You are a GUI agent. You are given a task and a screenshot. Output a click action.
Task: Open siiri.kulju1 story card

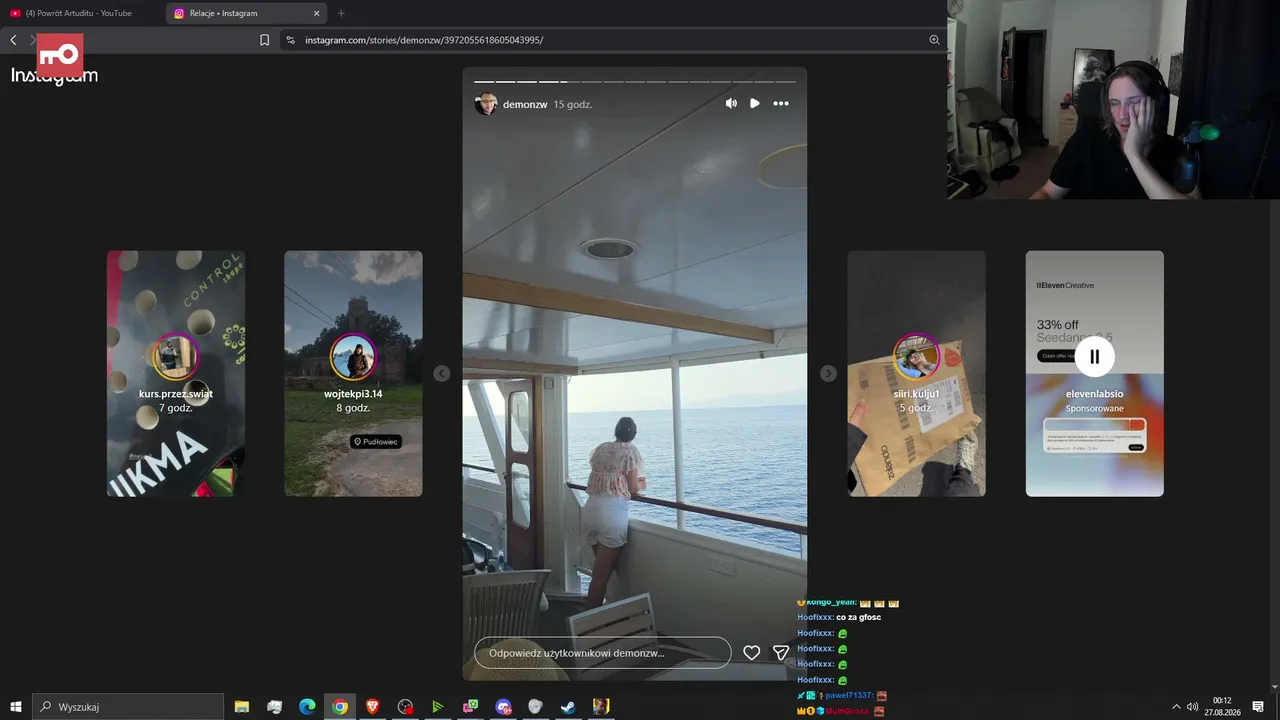(916, 373)
